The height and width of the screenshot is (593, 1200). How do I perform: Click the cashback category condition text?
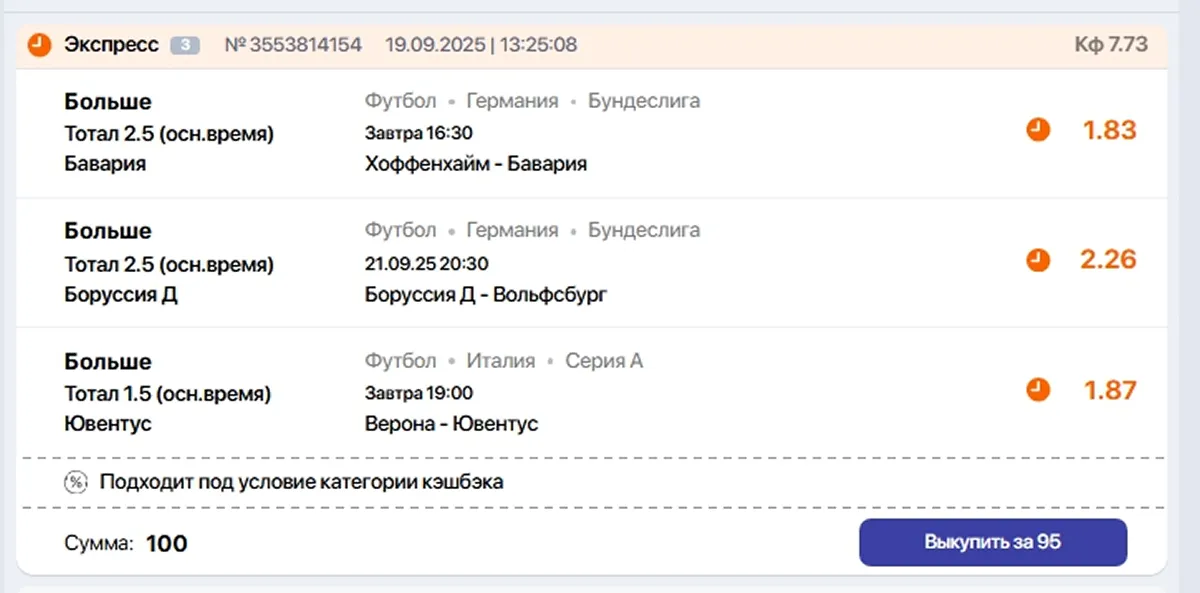[x=300, y=482]
